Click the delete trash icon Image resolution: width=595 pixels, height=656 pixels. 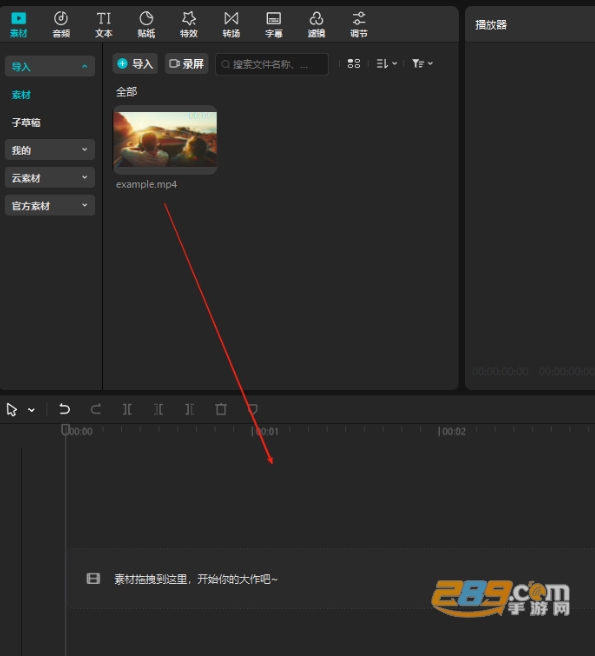click(221, 409)
